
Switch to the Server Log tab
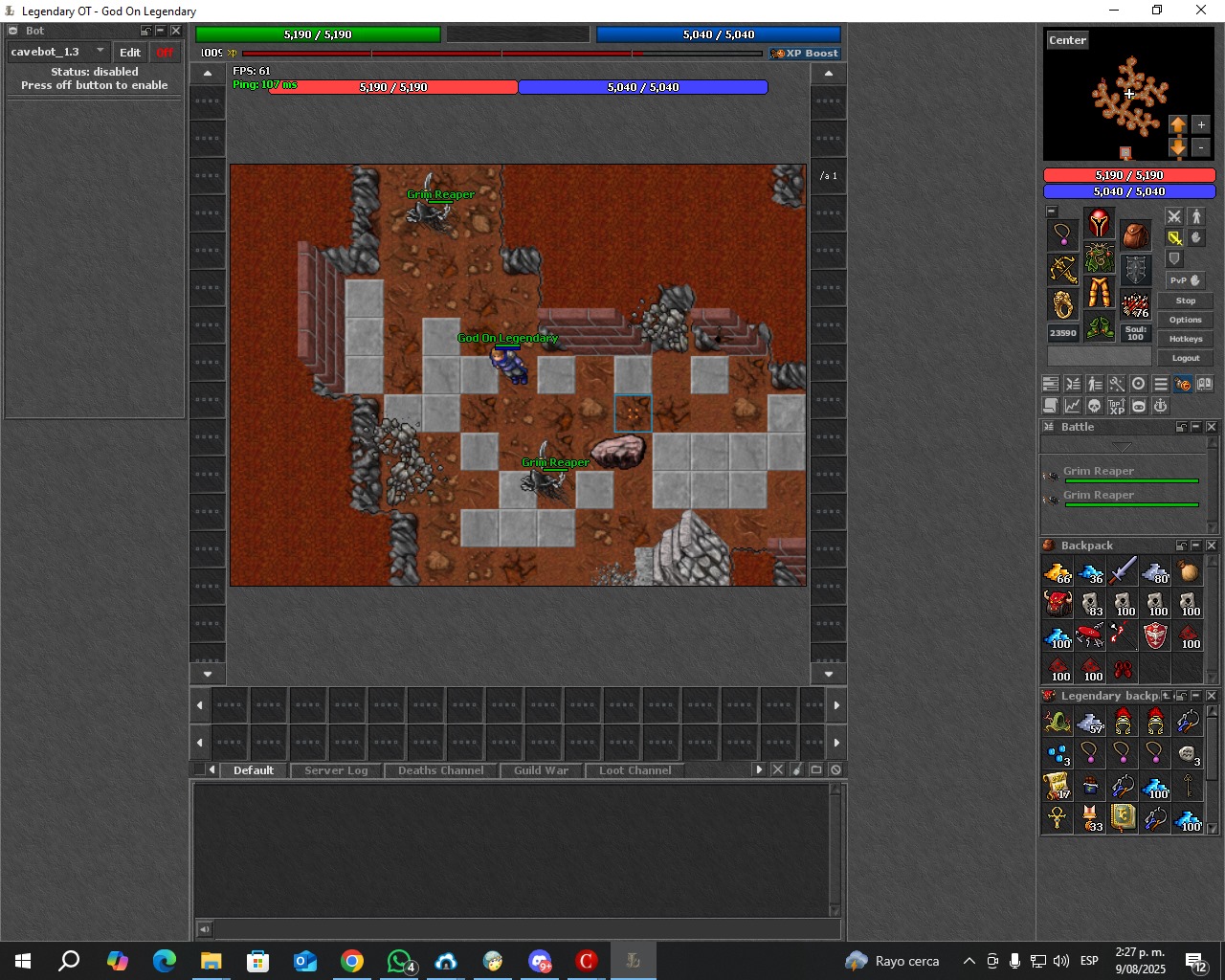pyautogui.click(x=336, y=770)
